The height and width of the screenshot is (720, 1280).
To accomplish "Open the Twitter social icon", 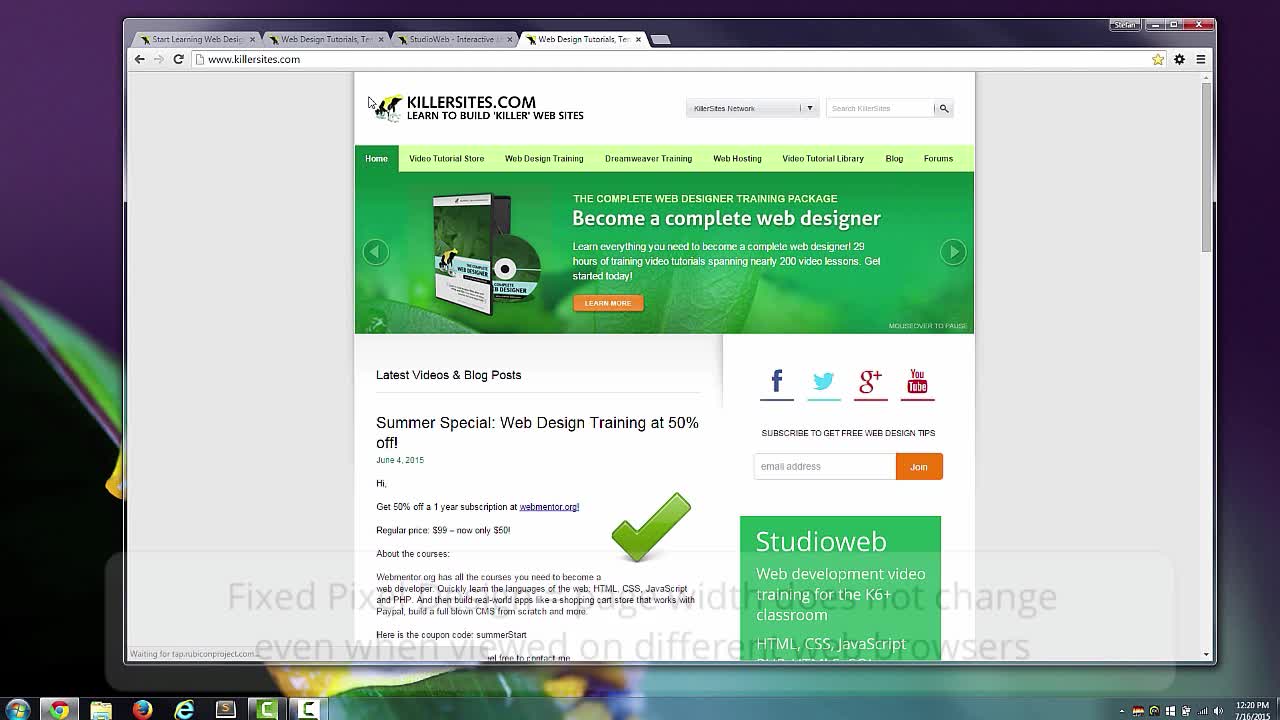I will tap(823, 382).
